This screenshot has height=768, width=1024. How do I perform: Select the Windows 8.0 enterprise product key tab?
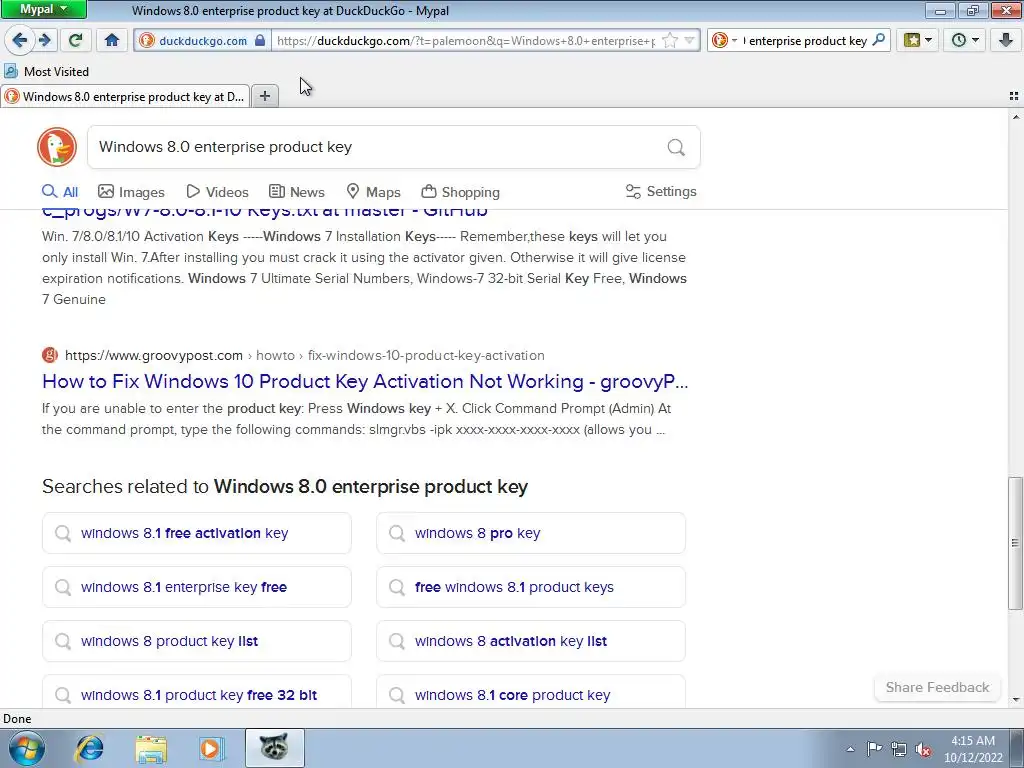[x=125, y=97]
